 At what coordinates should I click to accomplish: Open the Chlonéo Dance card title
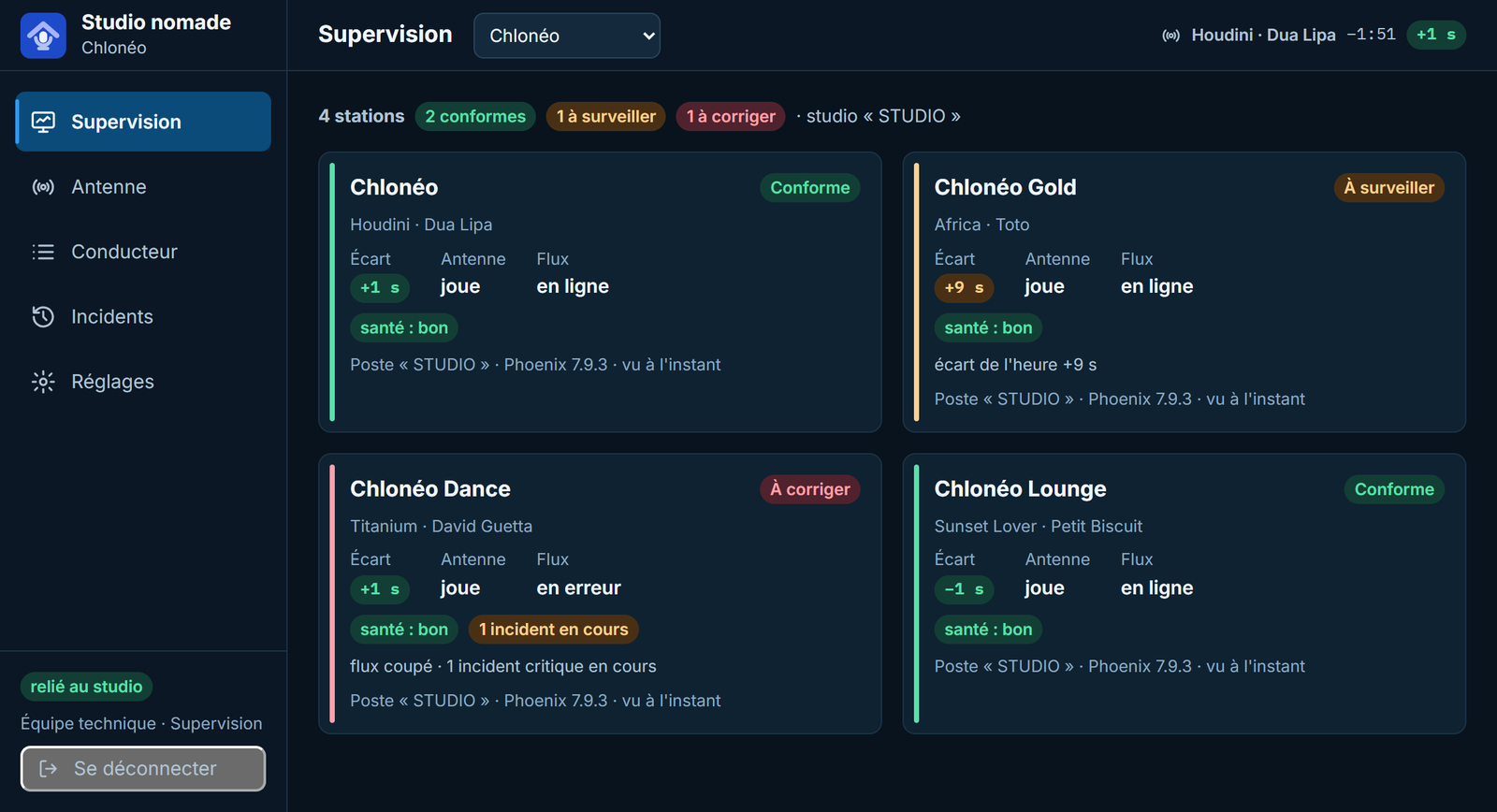pos(430,489)
